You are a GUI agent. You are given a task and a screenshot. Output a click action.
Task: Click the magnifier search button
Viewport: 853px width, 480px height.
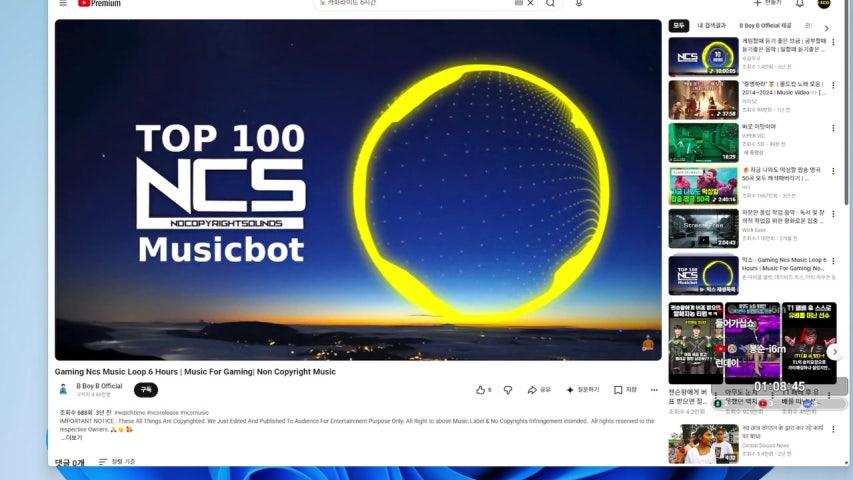[551, 3]
